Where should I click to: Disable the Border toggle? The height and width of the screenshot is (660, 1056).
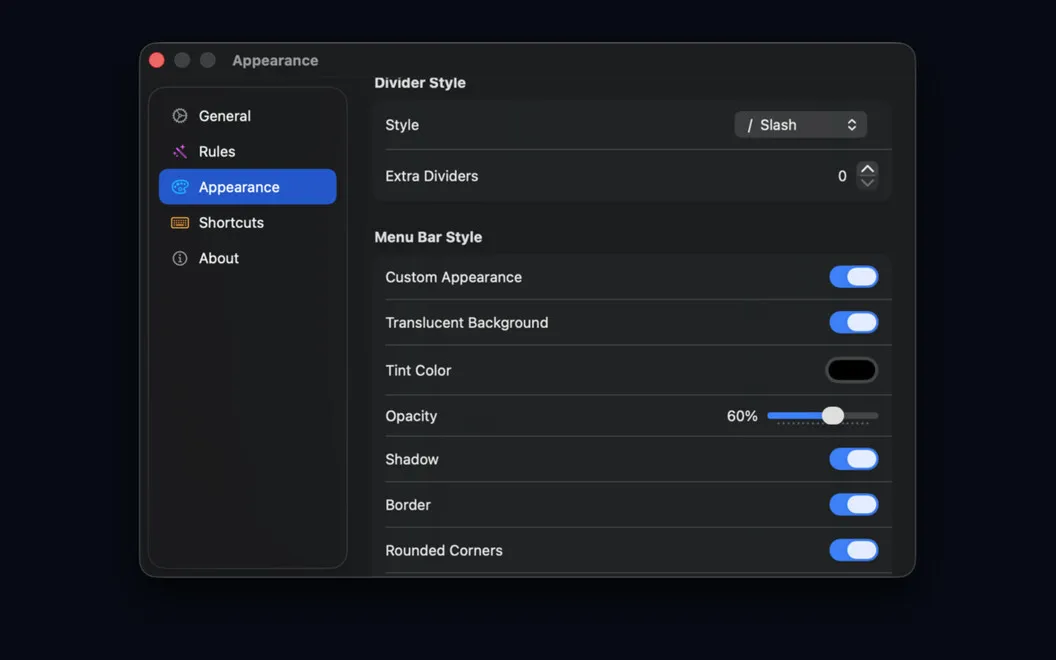853,505
